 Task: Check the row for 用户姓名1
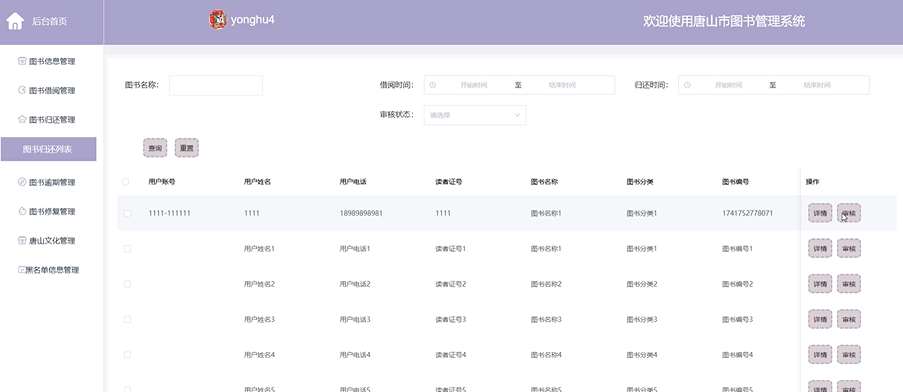[x=127, y=249]
